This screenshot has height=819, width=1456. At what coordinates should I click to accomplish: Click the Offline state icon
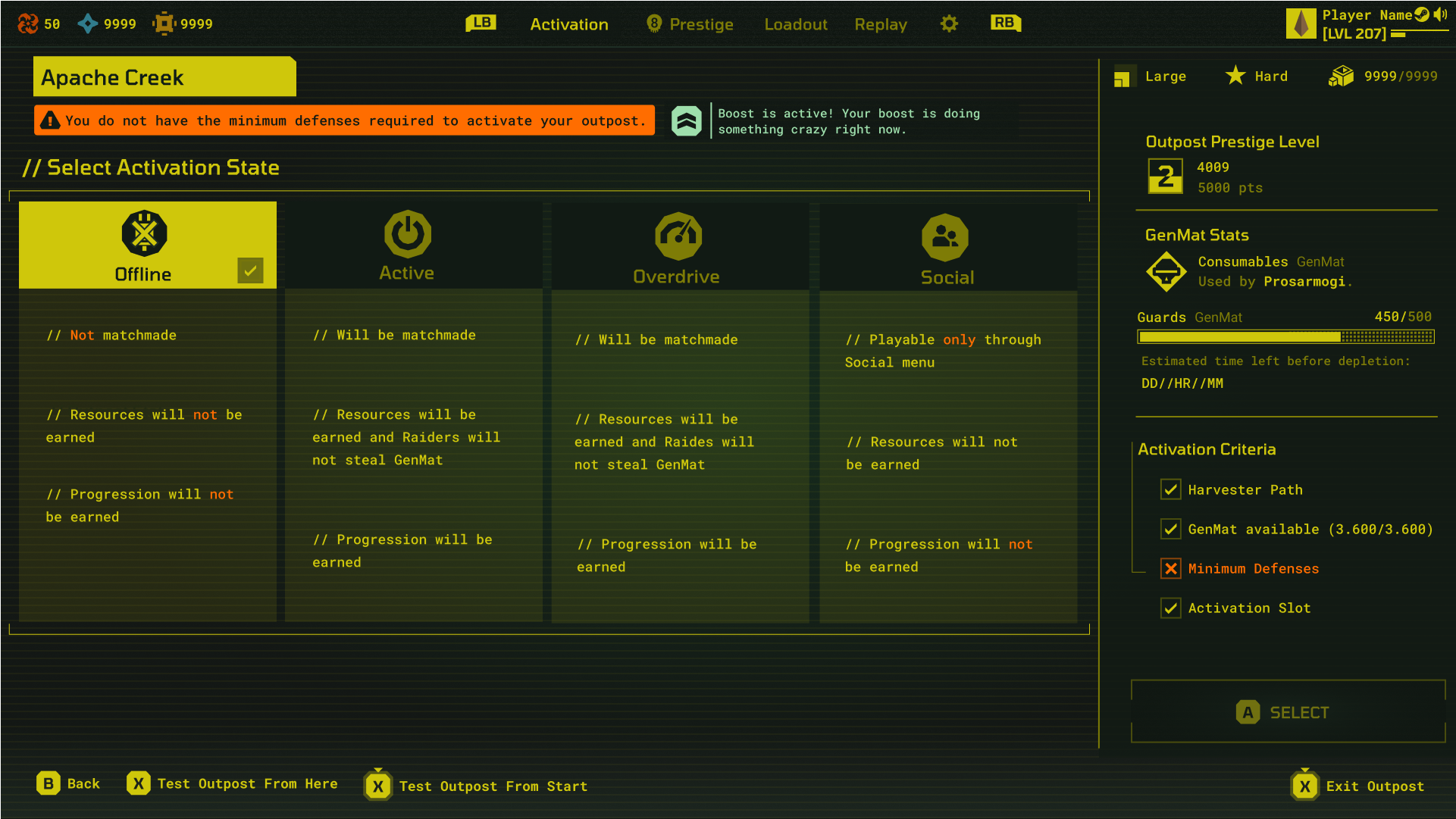coord(144,233)
